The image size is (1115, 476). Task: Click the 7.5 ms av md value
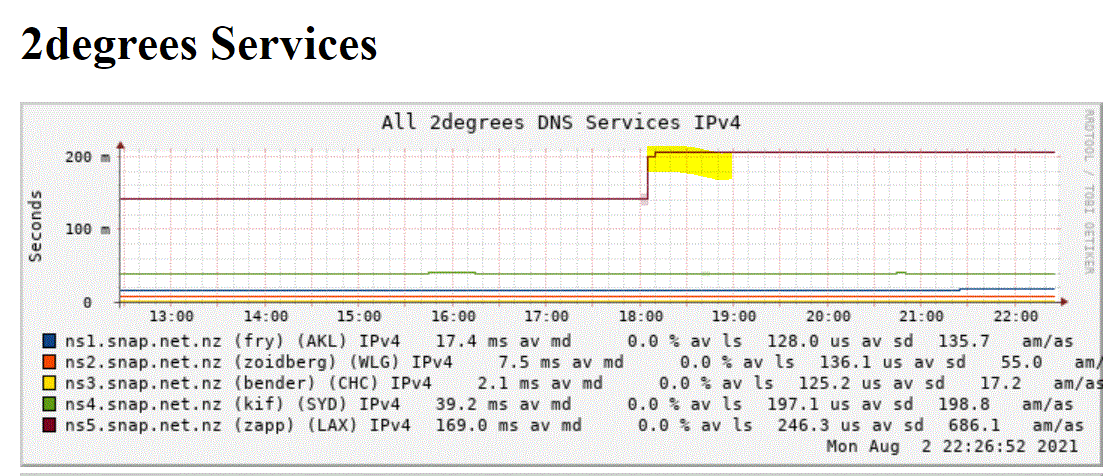click(560, 363)
